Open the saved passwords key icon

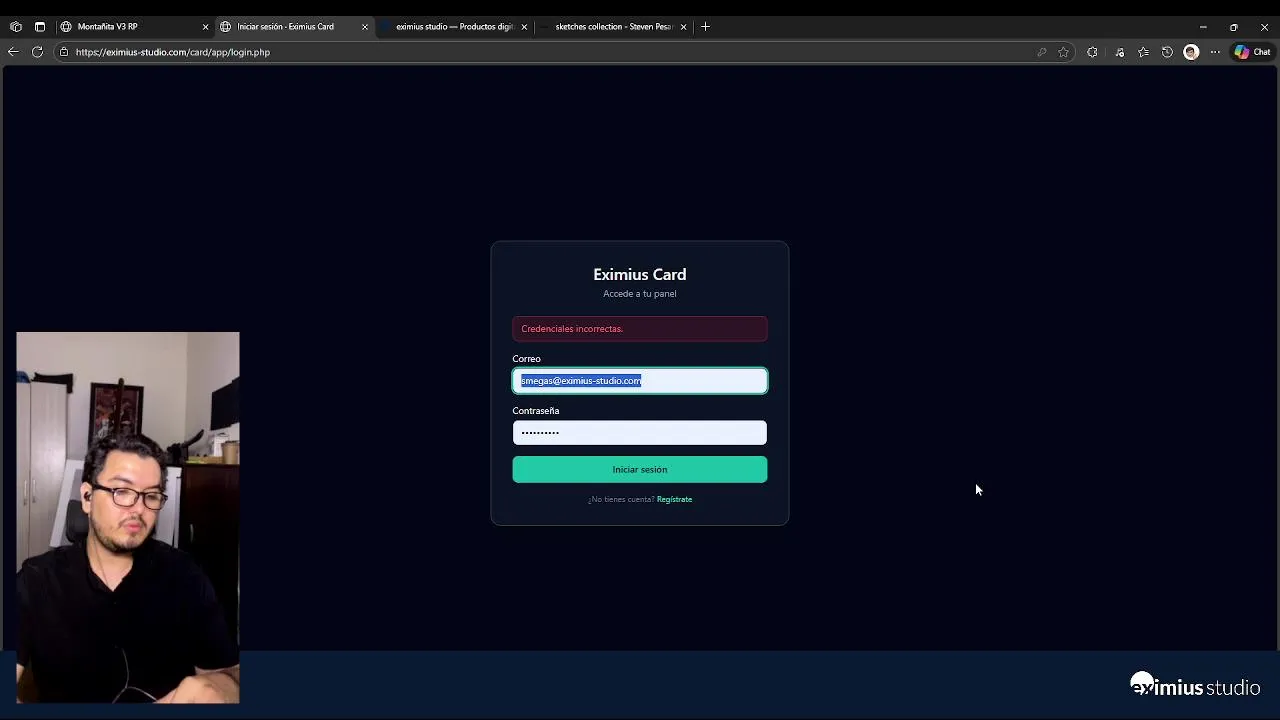[x=1042, y=52]
